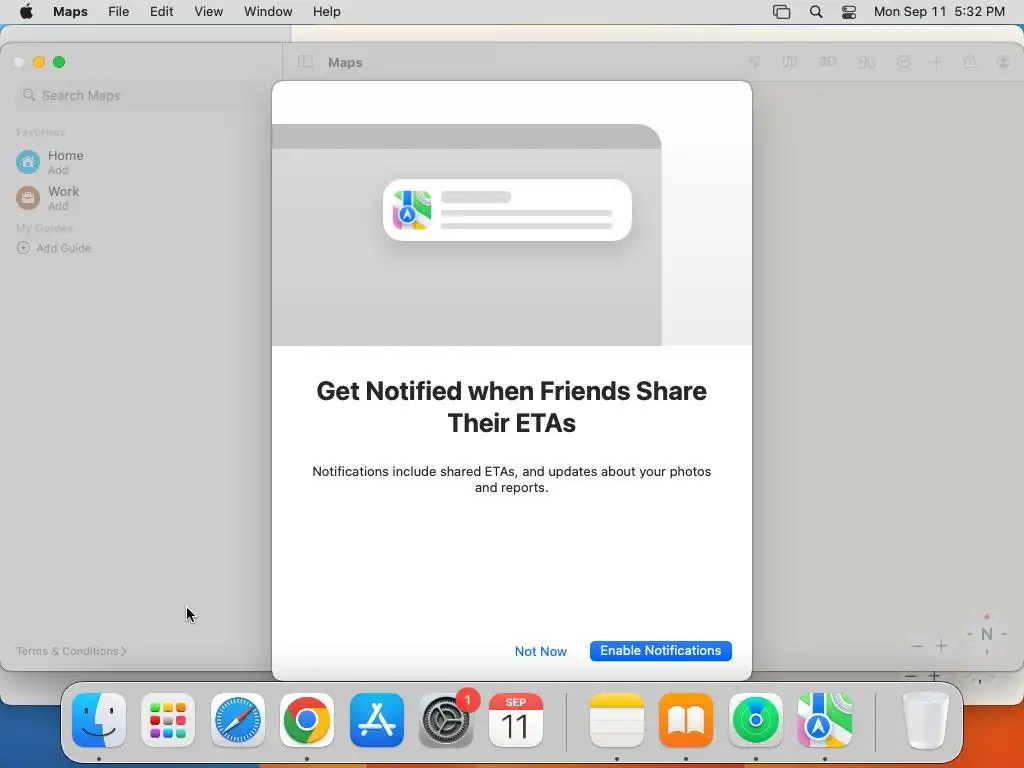Open App Store from the Dock

pyautogui.click(x=377, y=720)
